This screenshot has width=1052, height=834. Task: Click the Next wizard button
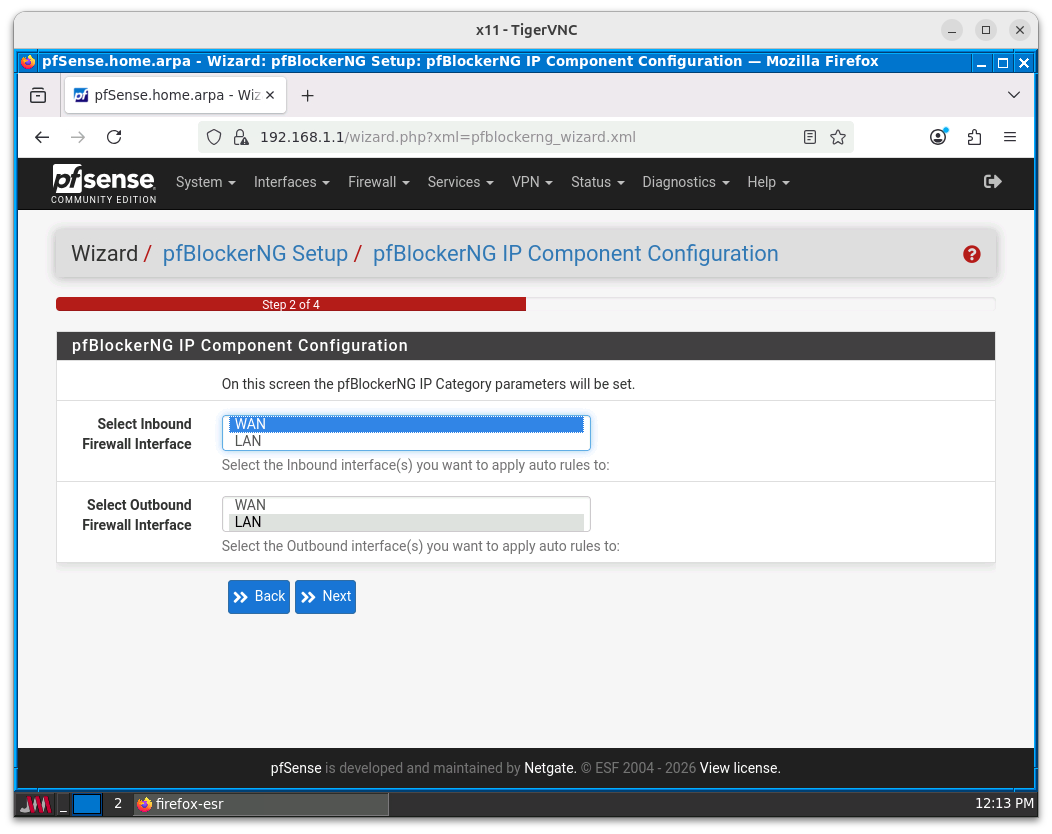tap(325, 596)
